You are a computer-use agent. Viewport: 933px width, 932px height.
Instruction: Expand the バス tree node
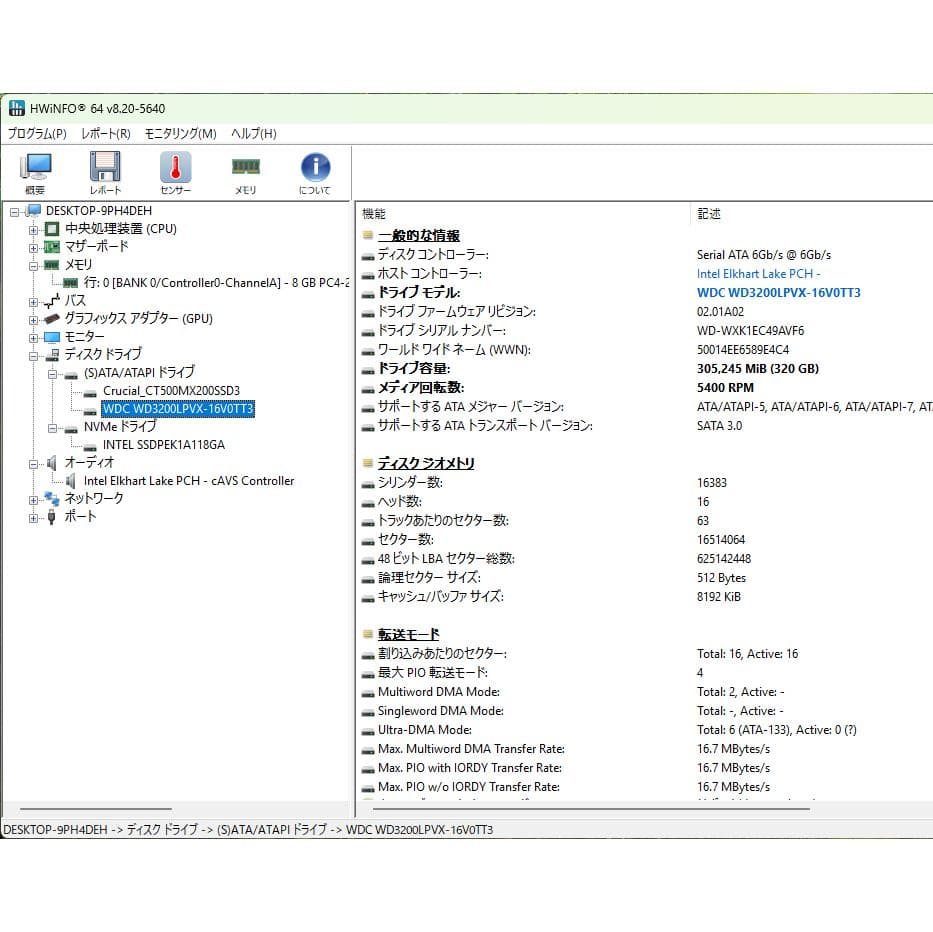(x=34, y=300)
